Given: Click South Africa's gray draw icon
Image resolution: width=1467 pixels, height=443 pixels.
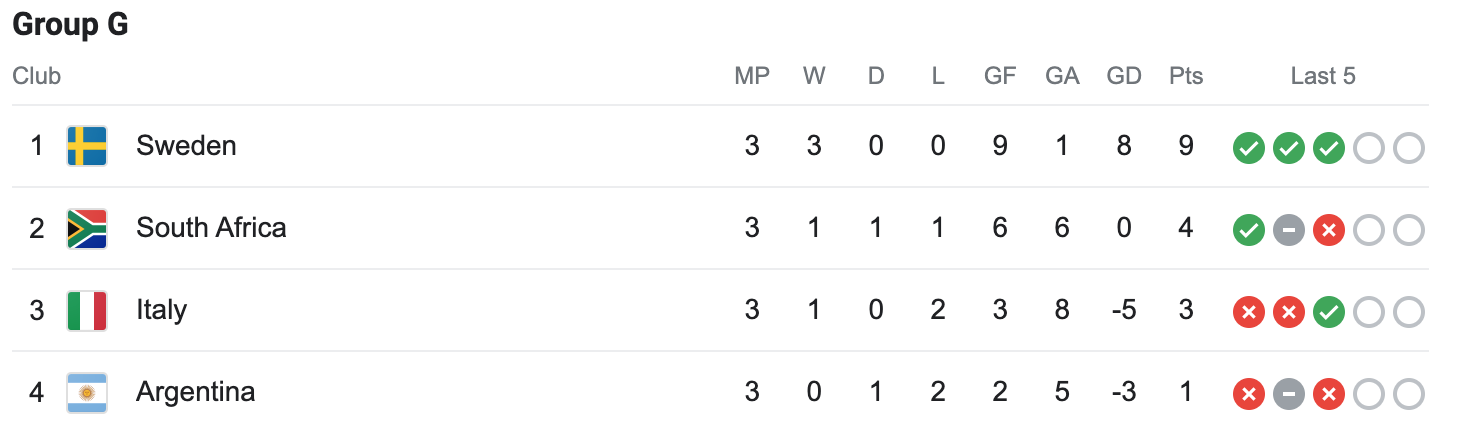Looking at the screenshot, I should coord(1288,231).
